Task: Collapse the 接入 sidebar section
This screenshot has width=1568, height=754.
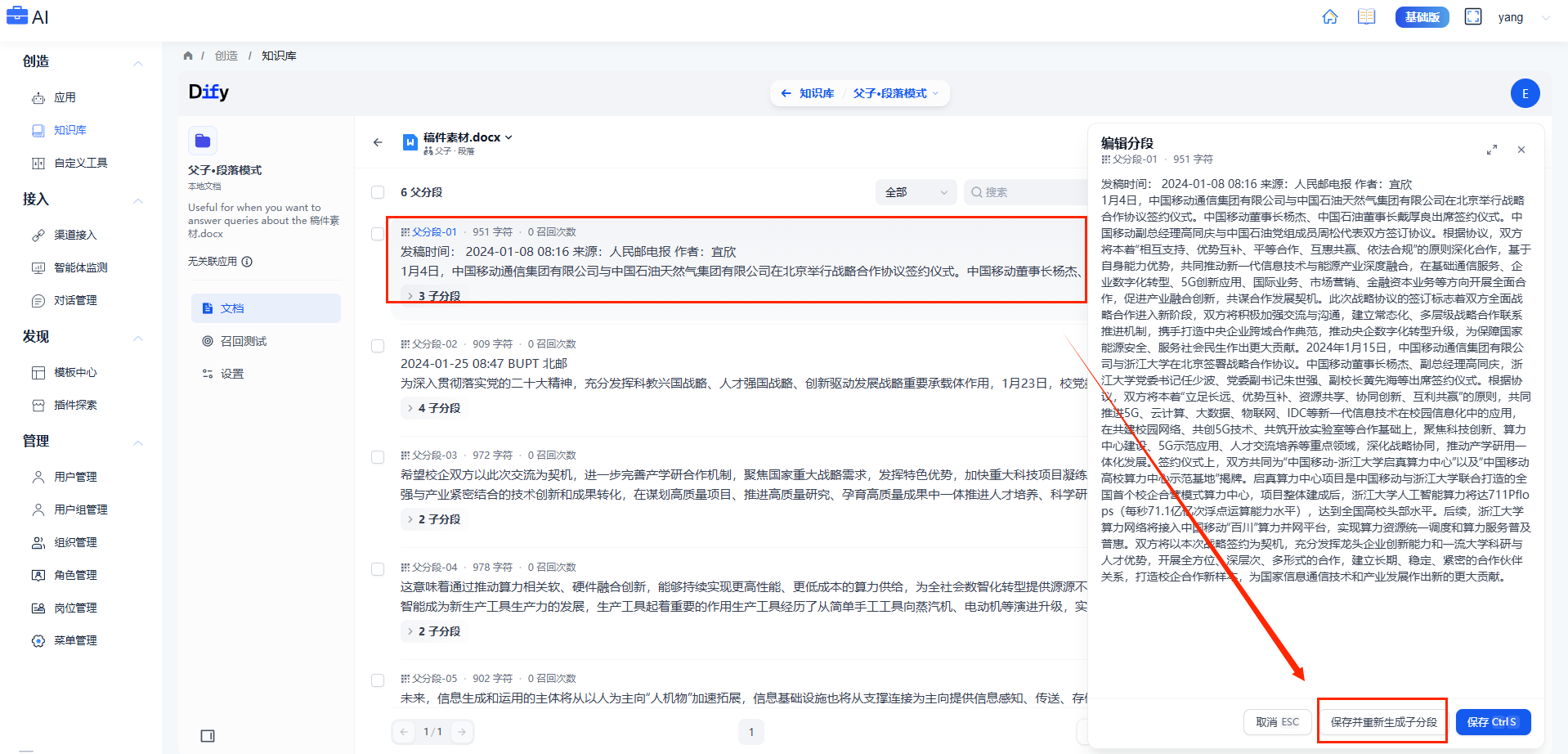Action: tap(138, 200)
